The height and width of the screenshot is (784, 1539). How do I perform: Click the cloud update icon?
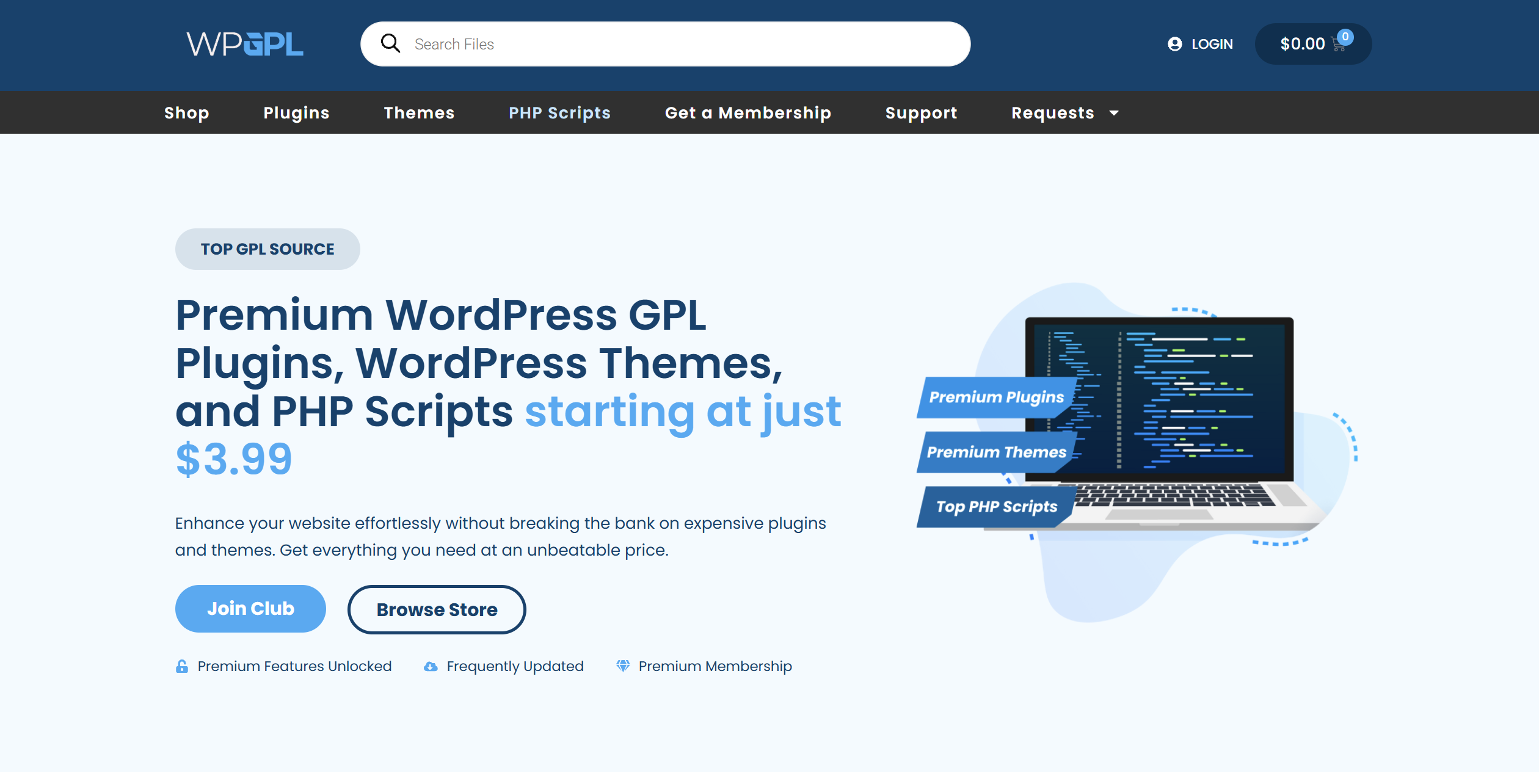point(431,666)
